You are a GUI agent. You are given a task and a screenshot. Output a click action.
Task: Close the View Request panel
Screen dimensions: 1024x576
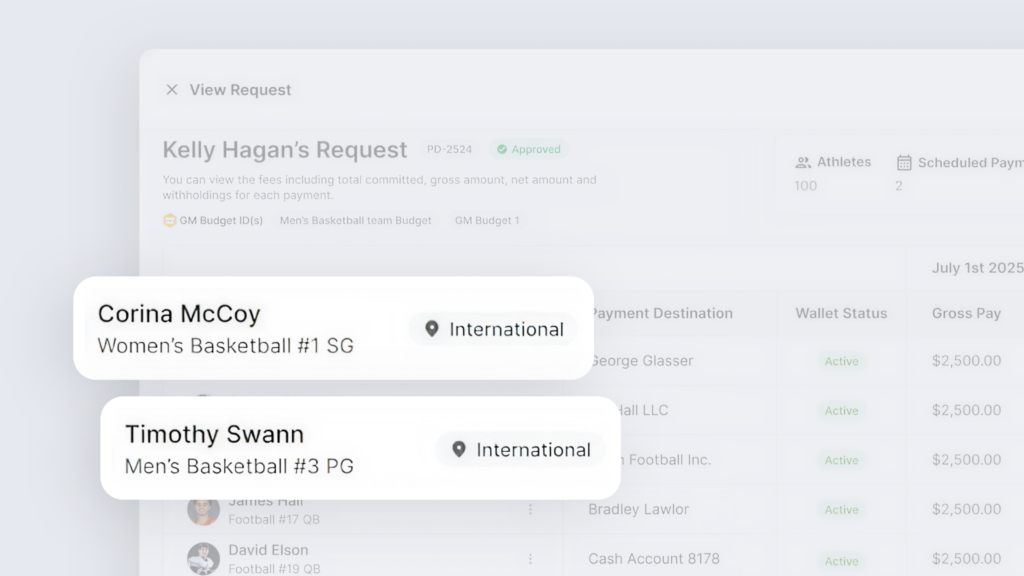point(171,90)
